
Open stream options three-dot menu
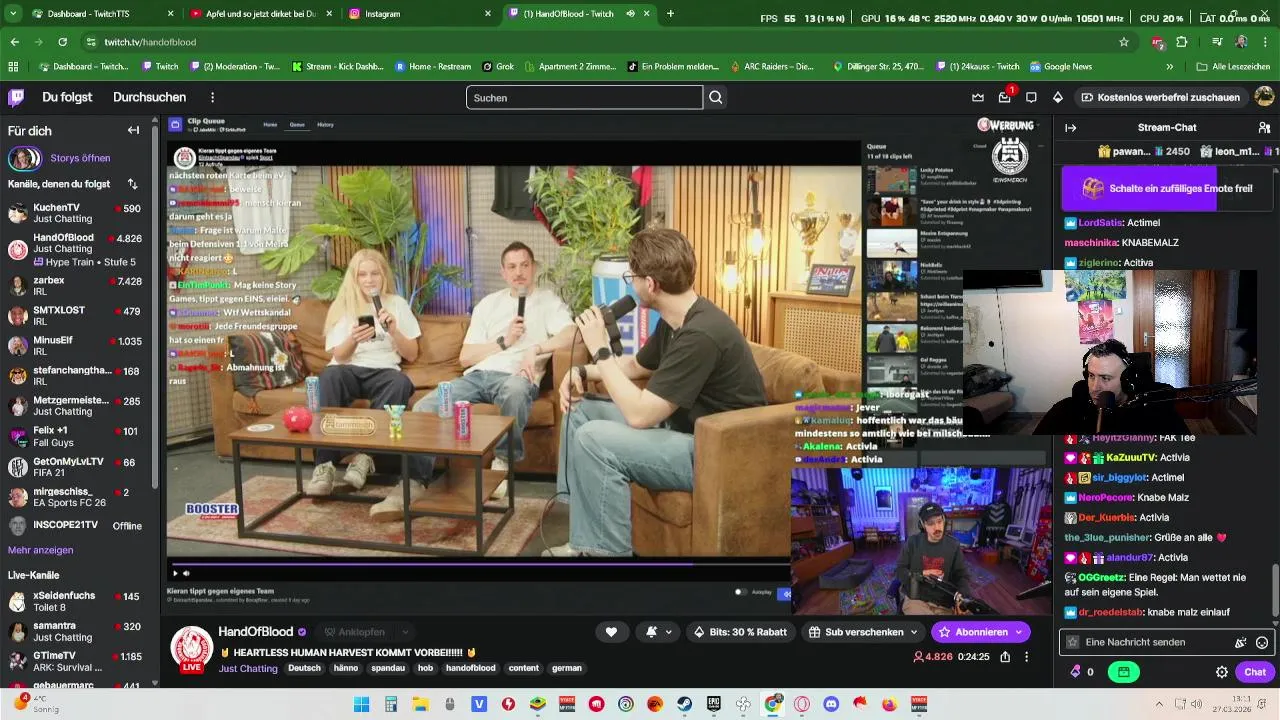(1027, 657)
